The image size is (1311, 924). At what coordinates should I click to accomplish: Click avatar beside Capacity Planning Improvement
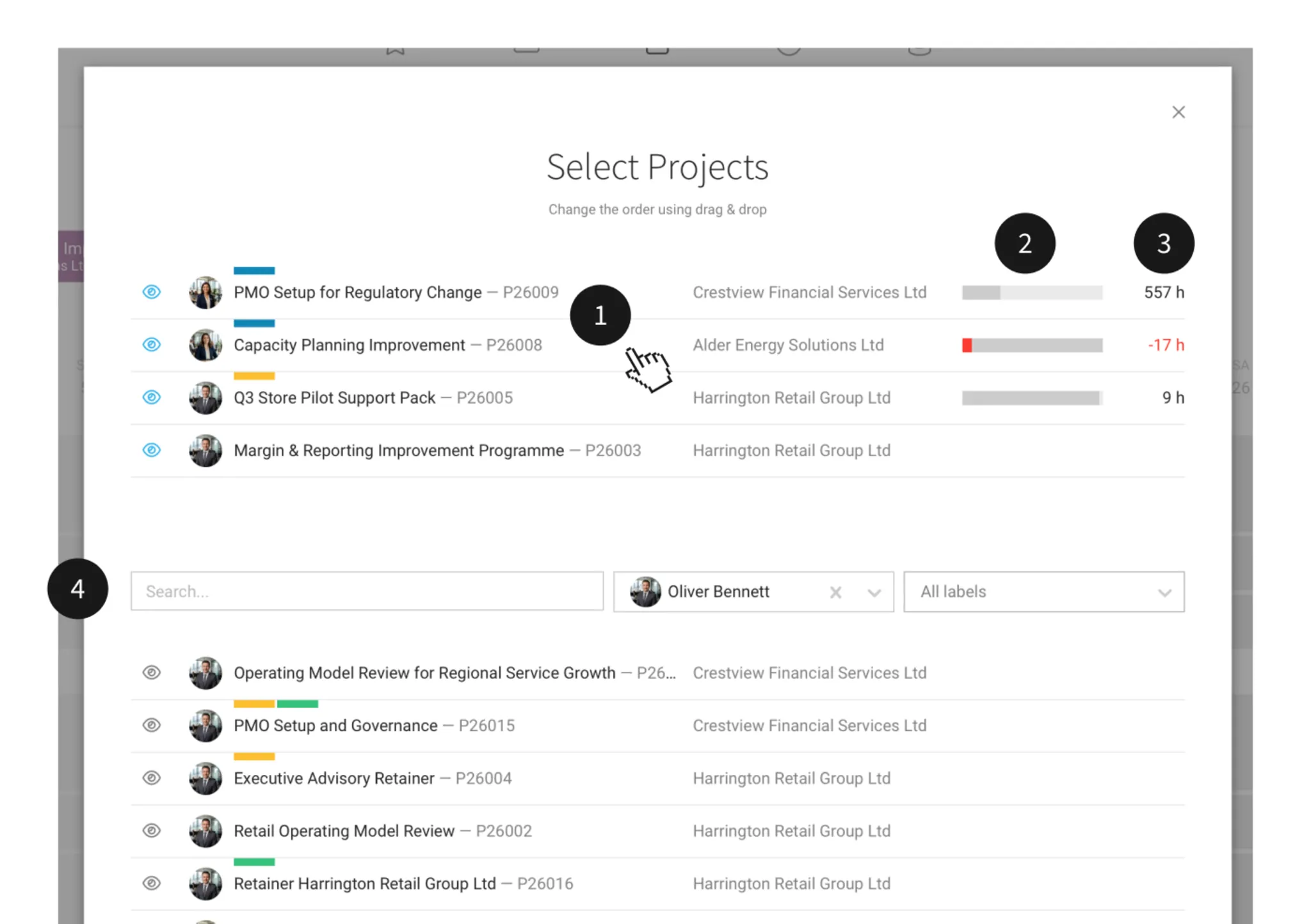click(x=205, y=345)
